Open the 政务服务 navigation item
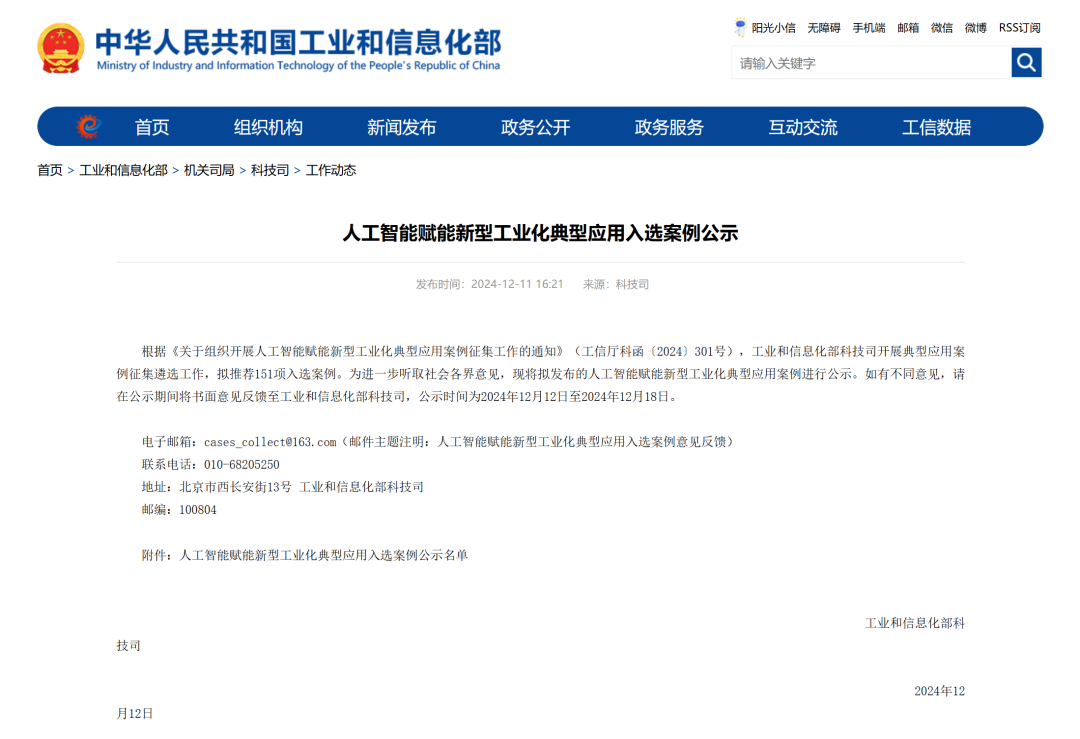The width and height of the screenshot is (1080, 739). 669,127
